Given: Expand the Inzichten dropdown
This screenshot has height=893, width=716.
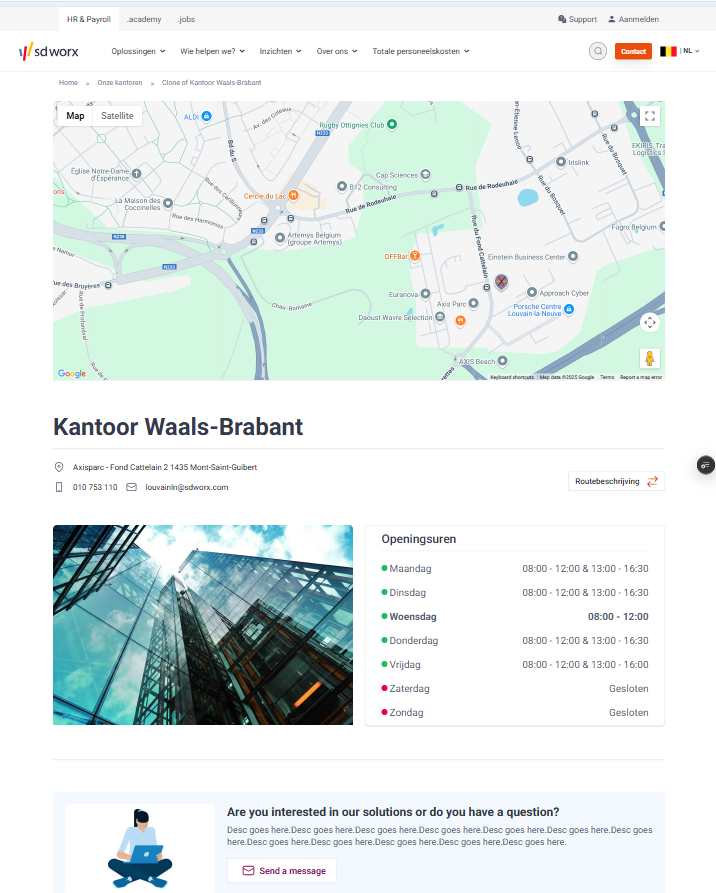Looking at the screenshot, I should tap(280, 51).
